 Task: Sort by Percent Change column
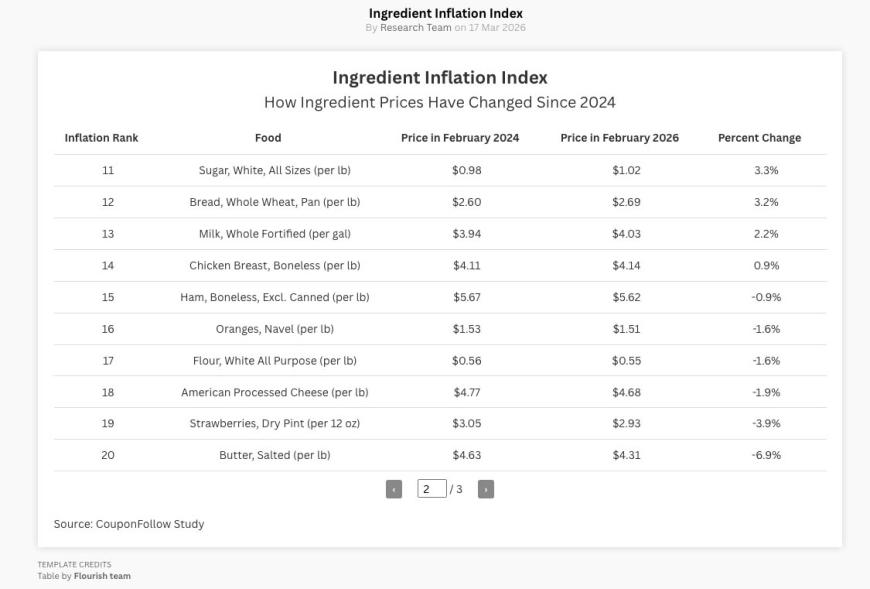pyautogui.click(x=758, y=137)
